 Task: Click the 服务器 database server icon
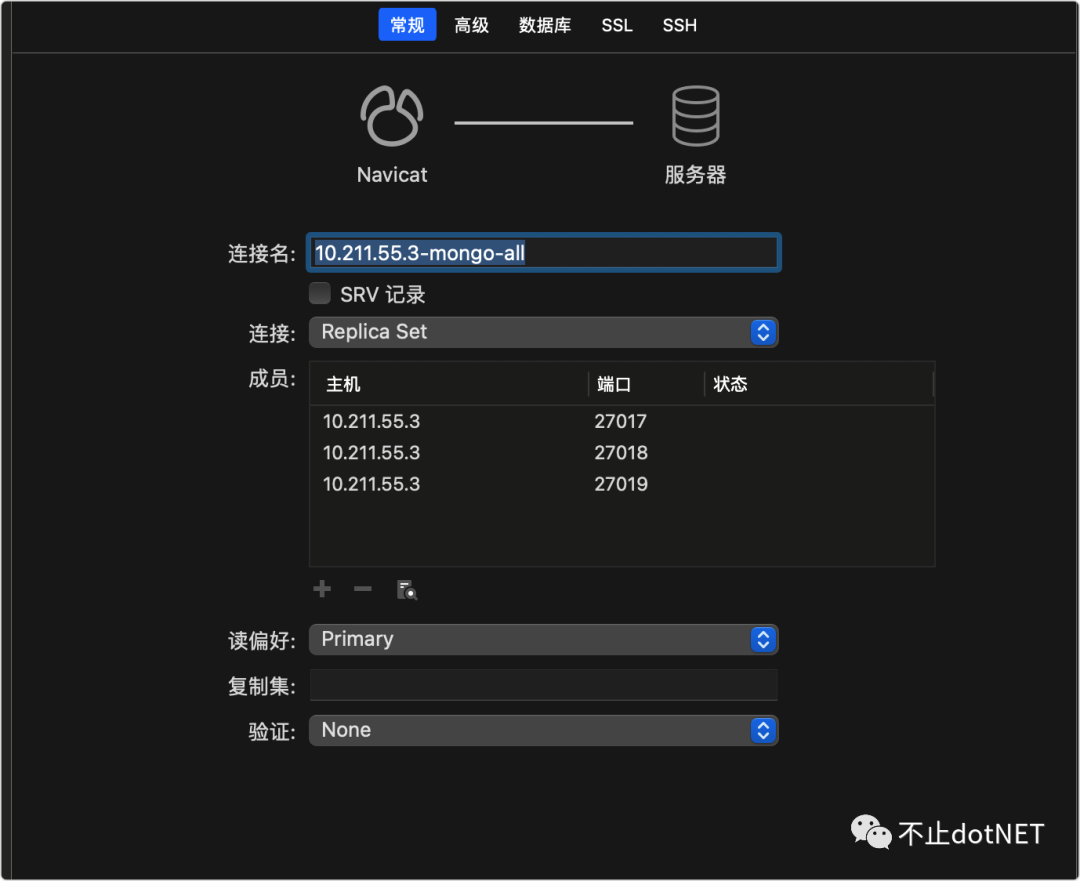click(694, 115)
